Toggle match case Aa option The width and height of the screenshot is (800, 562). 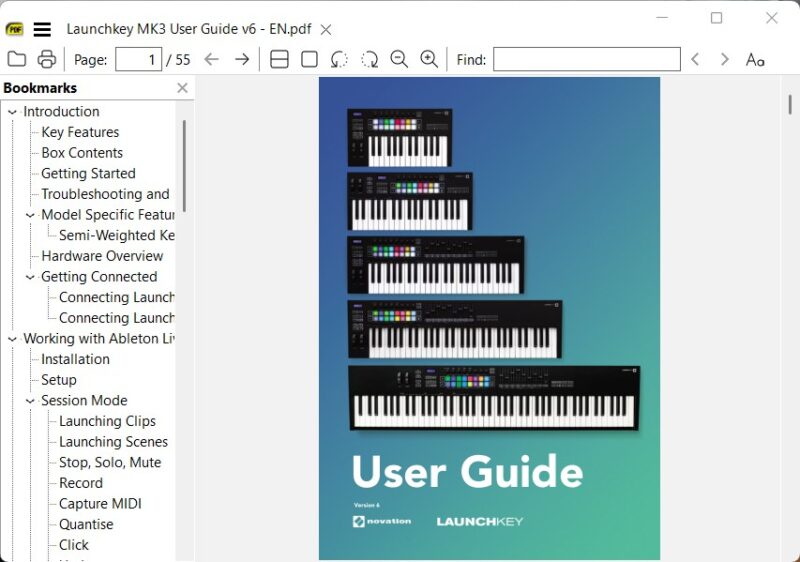click(x=755, y=60)
